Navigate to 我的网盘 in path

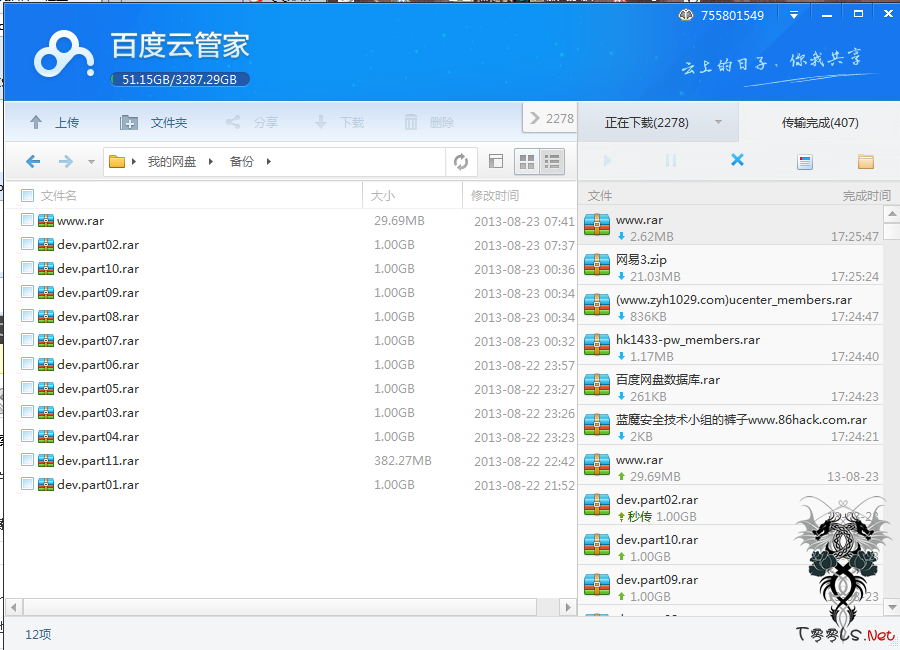172,161
